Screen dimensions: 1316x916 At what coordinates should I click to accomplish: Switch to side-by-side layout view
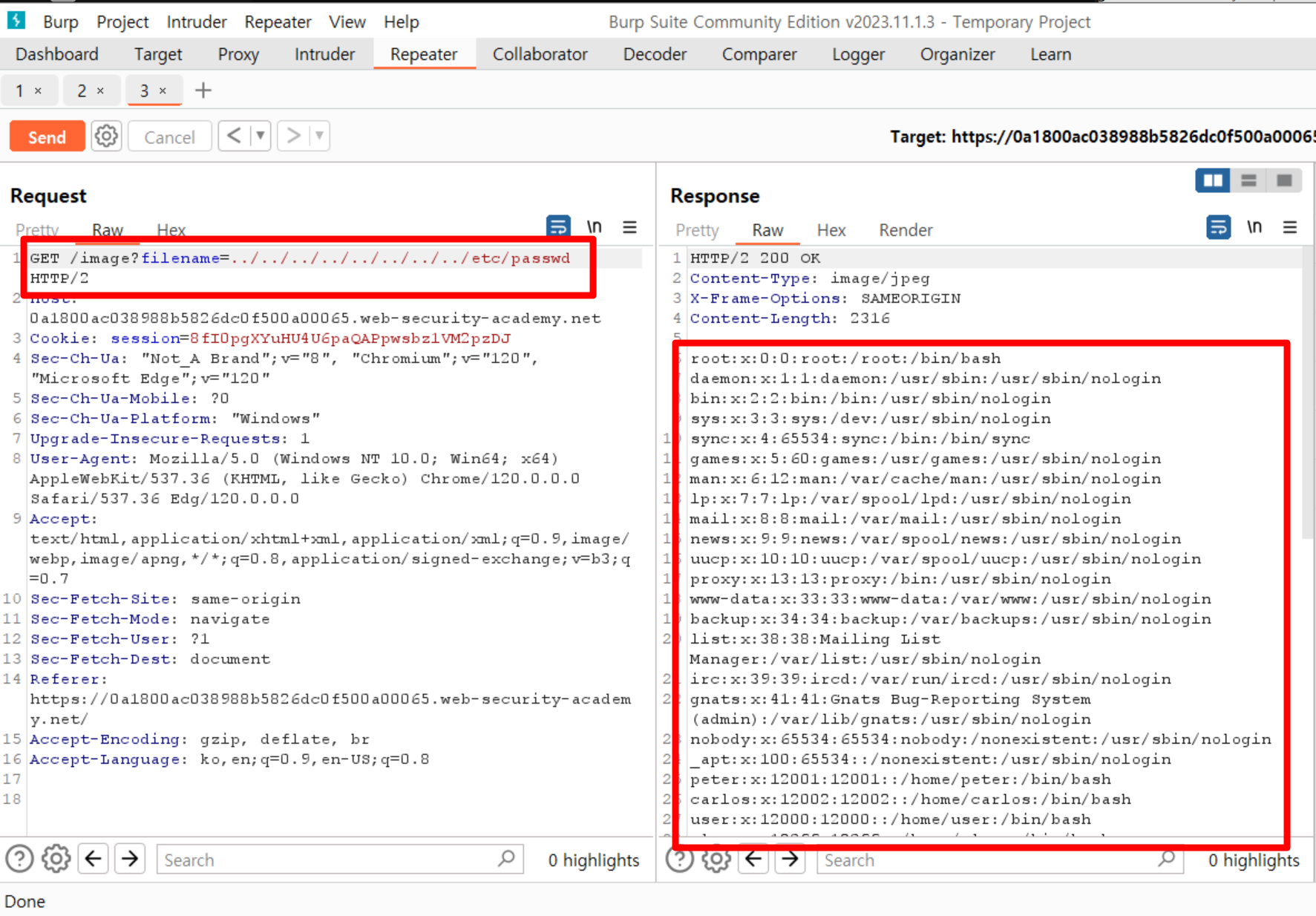point(1213,180)
